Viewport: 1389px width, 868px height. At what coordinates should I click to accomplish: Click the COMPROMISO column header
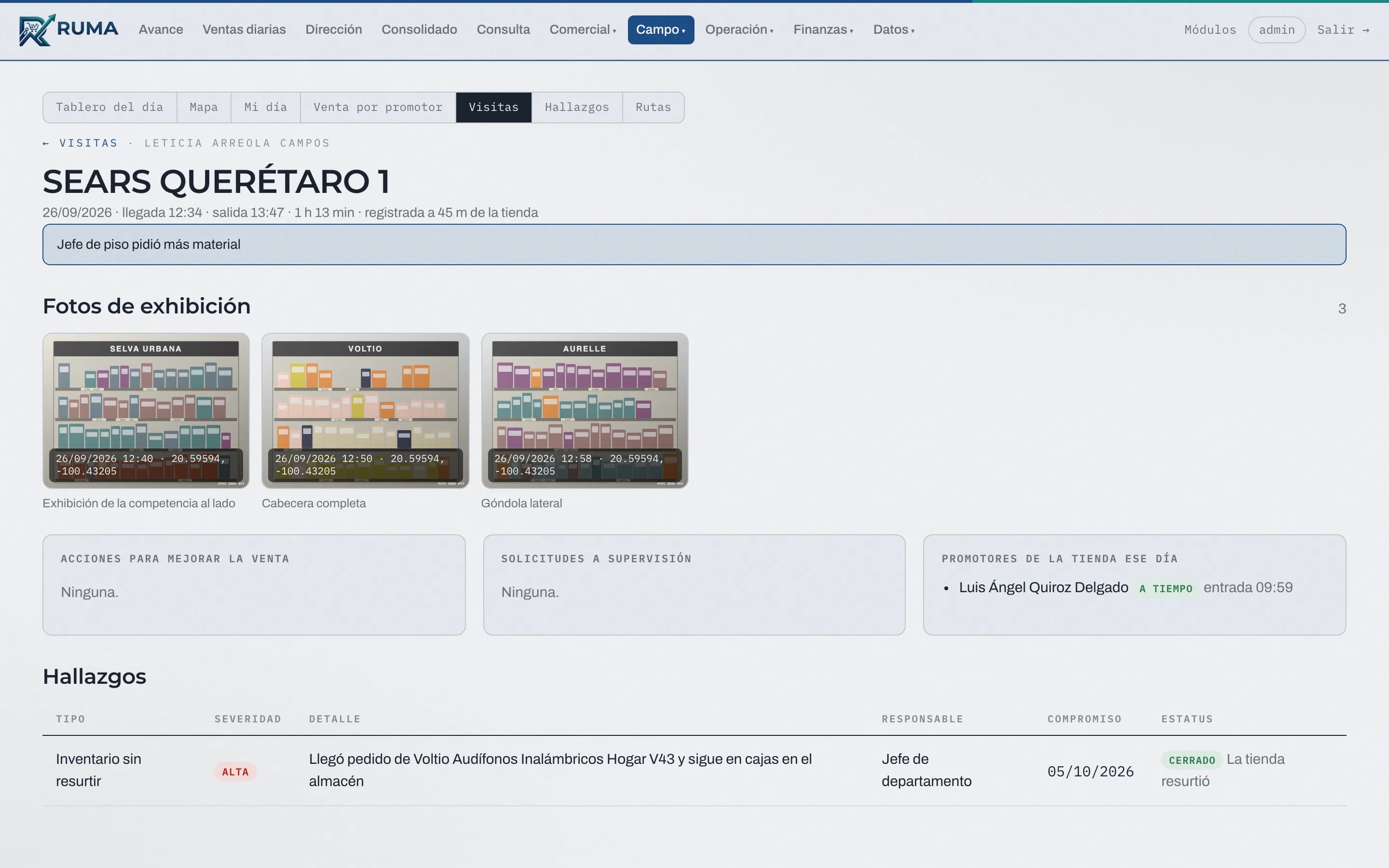click(x=1084, y=719)
